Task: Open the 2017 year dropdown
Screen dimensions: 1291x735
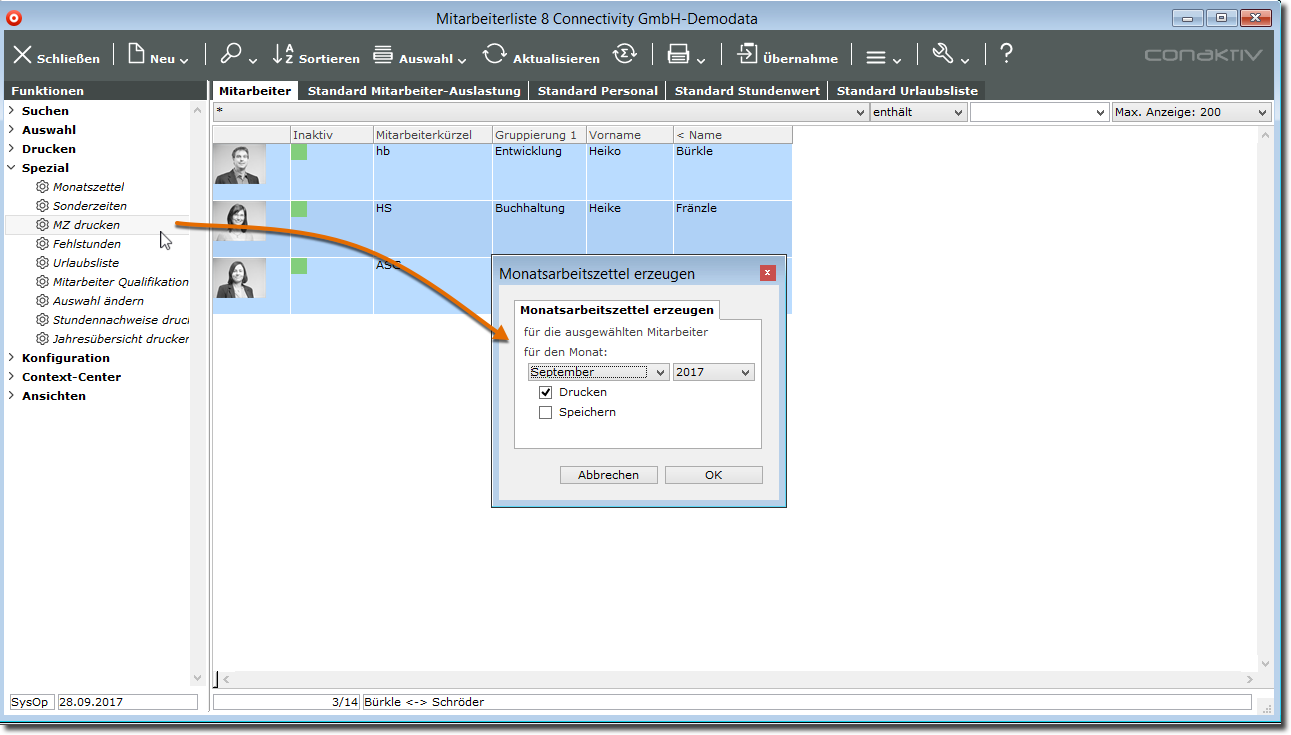Action: click(x=713, y=372)
